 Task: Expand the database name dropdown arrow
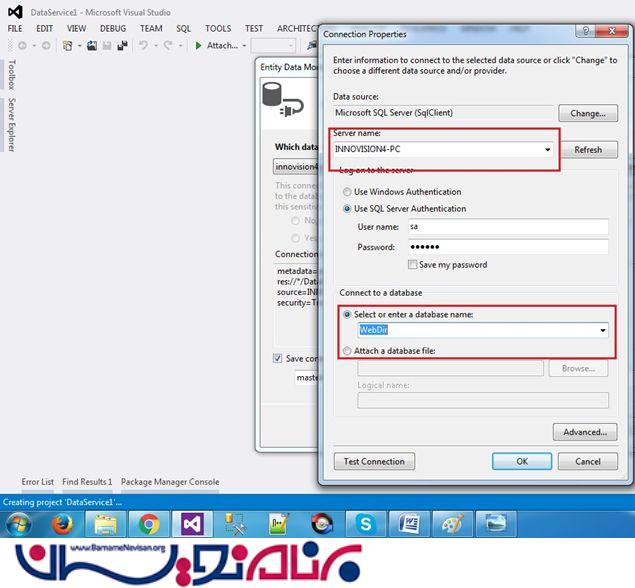tap(603, 330)
